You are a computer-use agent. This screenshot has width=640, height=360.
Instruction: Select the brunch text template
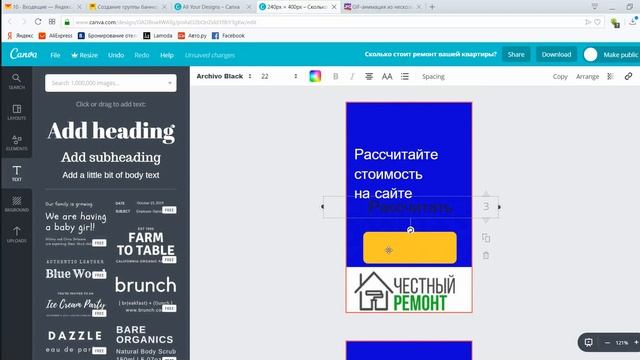[146, 293]
